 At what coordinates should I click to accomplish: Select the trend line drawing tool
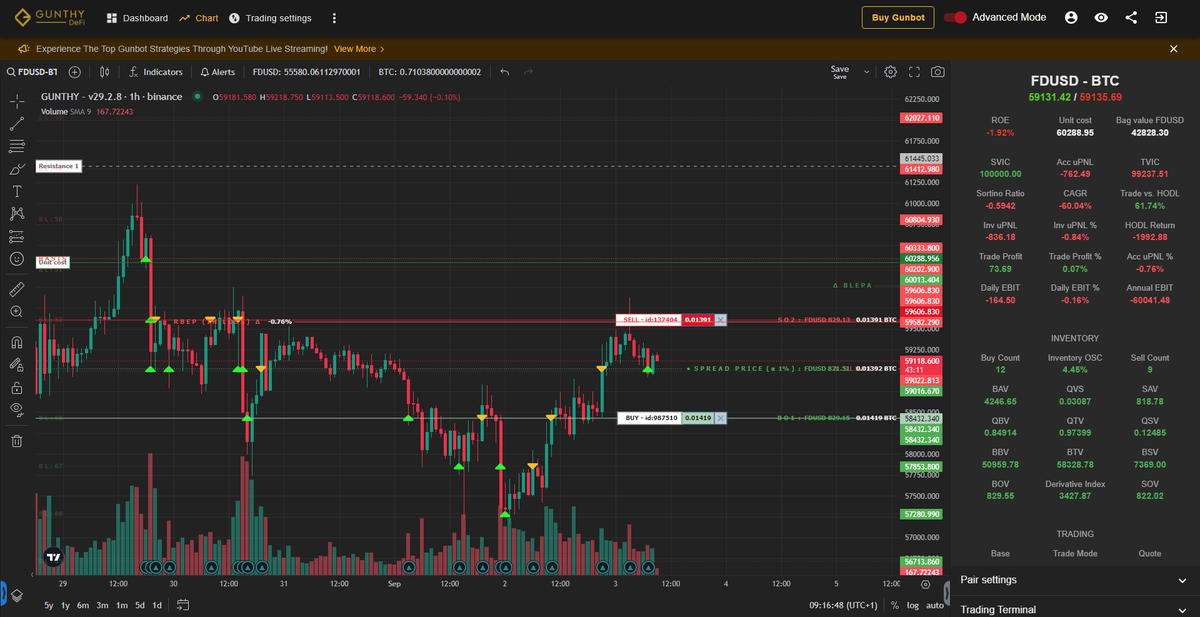(17, 124)
